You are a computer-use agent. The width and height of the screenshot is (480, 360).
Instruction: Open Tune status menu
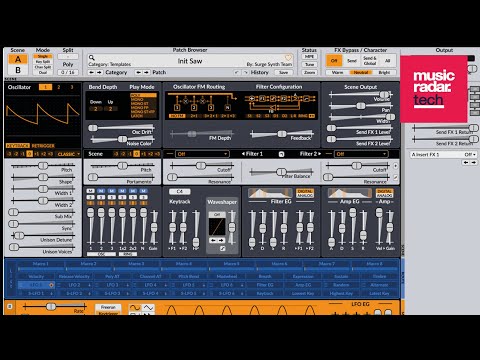pyautogui.click(x=309, y=64)
